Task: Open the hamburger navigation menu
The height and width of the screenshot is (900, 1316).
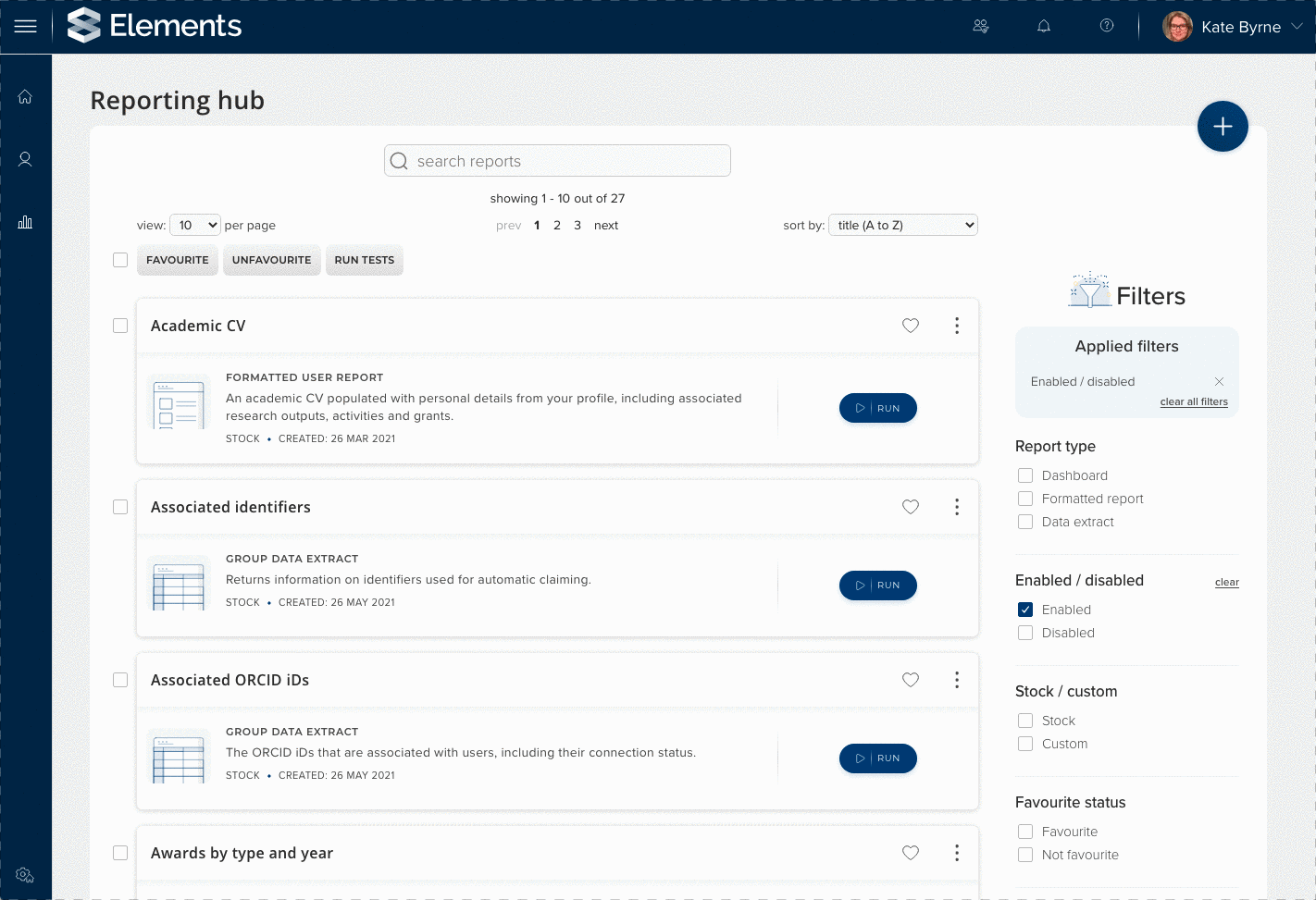Action: (26, 27)
